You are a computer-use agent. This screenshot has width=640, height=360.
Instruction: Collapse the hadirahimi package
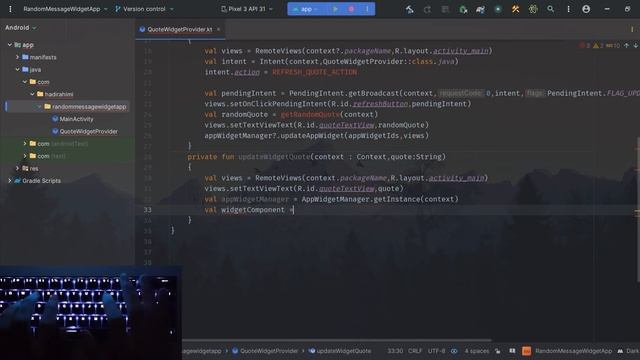point(32,94)
